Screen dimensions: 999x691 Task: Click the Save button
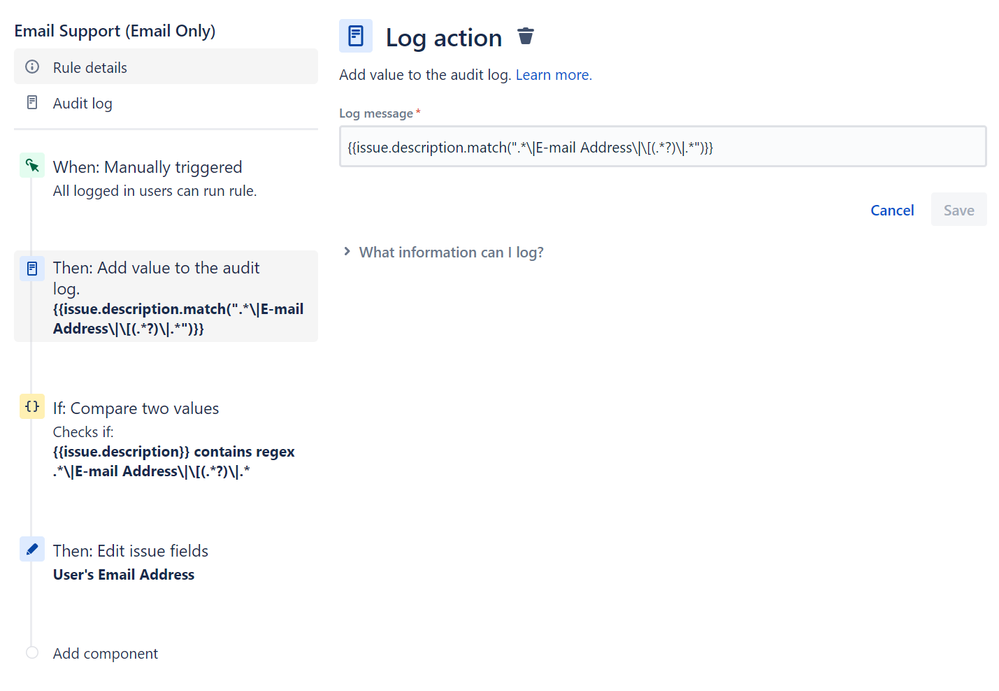coord(959,210)
